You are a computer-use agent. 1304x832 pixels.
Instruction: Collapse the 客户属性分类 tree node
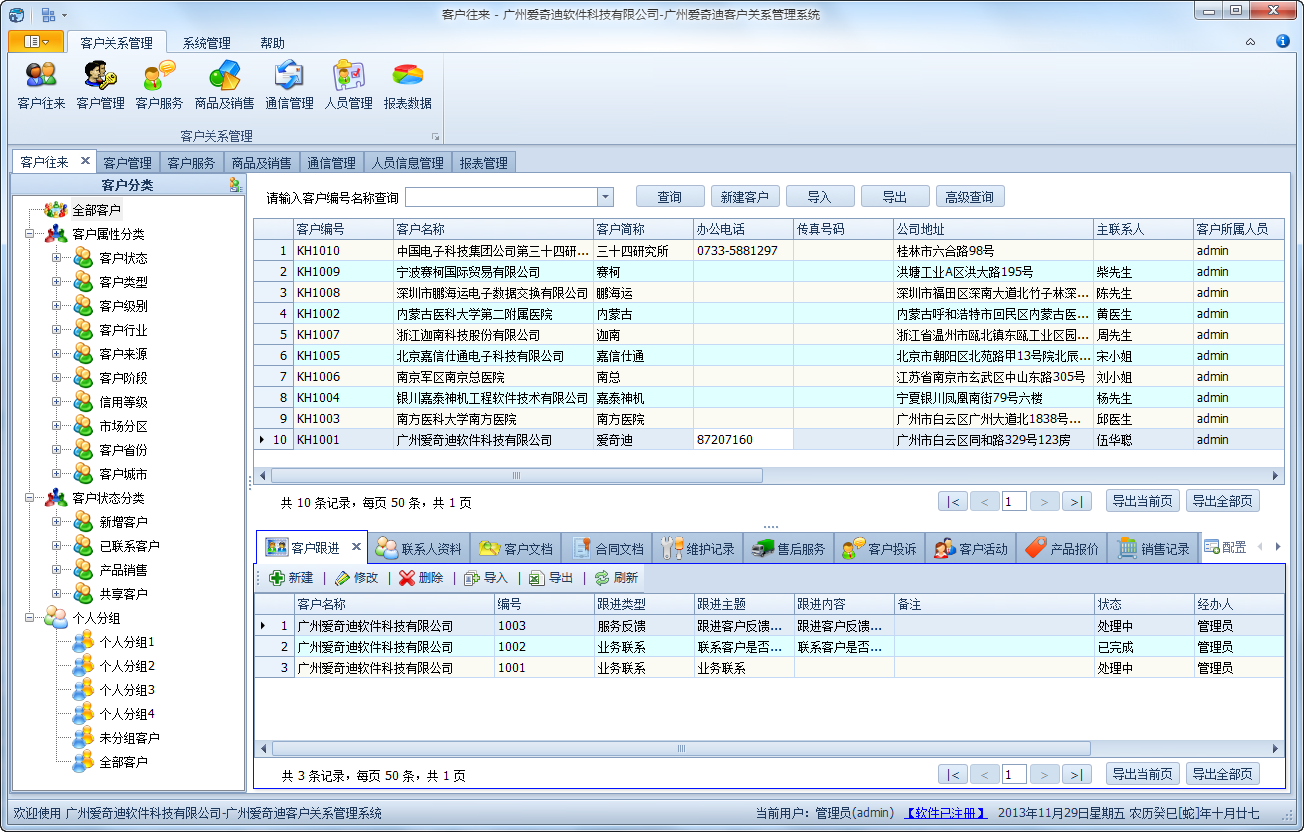click(29, 234)
